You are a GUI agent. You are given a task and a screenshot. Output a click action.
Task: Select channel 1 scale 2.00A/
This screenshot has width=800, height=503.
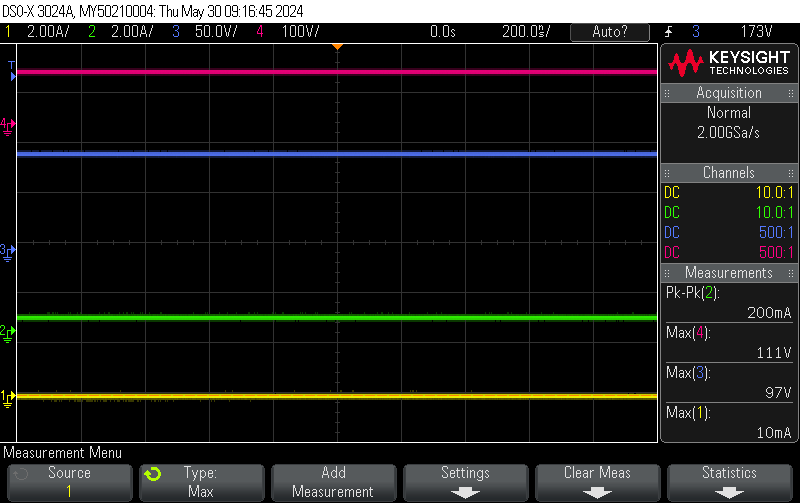pos(47,32)
